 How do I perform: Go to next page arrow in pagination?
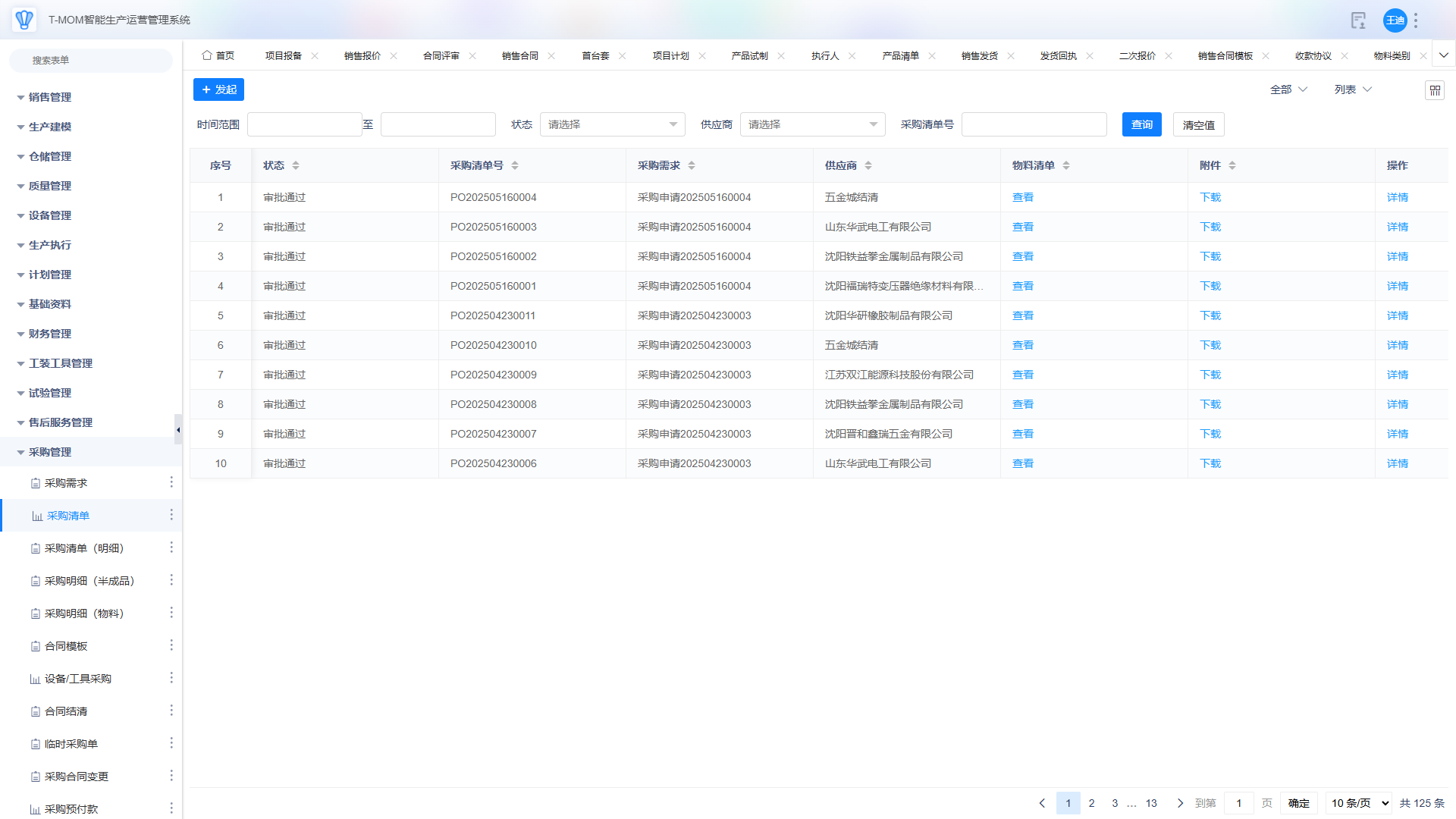pyautogui.click(x=1180, y=803)
